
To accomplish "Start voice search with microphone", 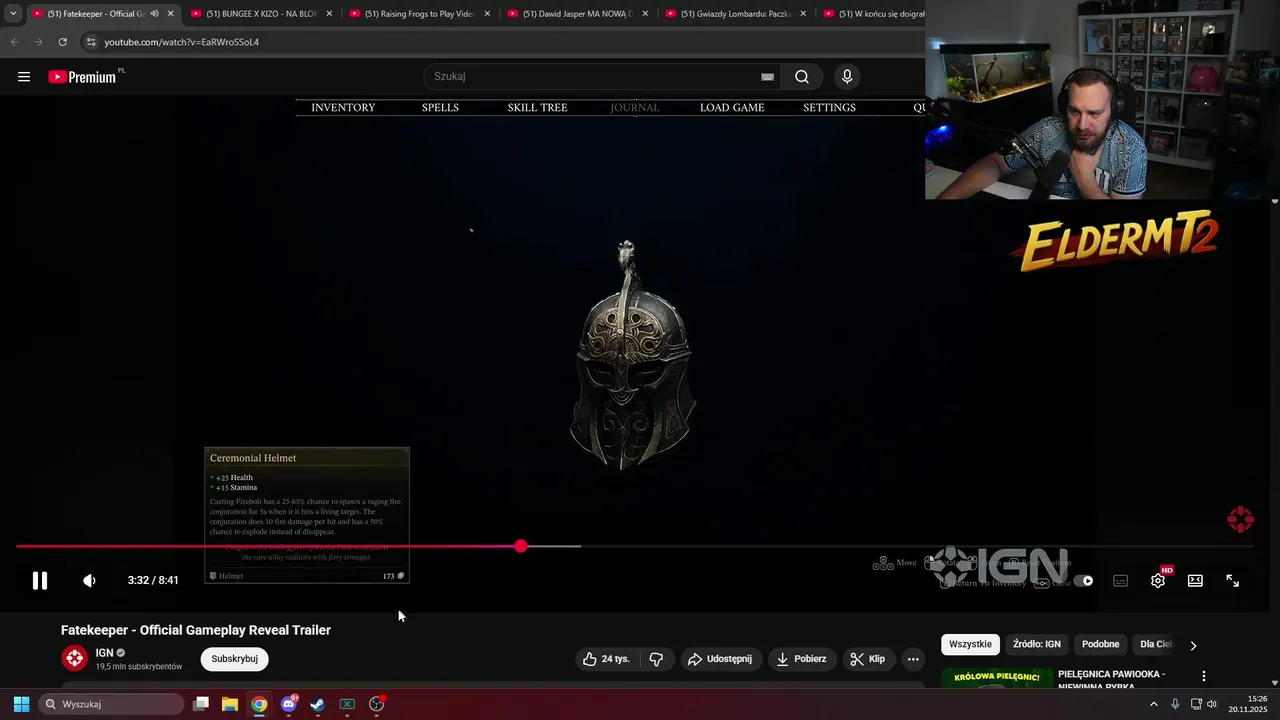I will tap(847, 77).
